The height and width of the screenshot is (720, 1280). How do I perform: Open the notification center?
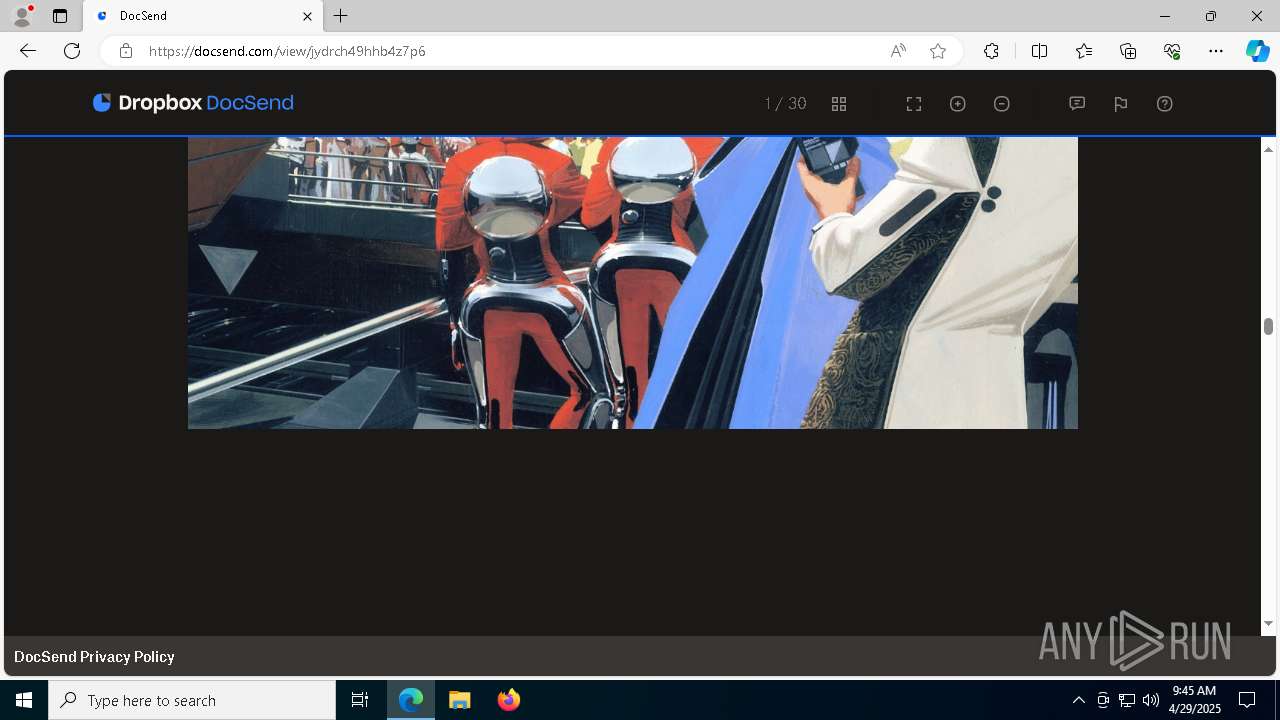pyautogui.click(x=1247, y=700)
